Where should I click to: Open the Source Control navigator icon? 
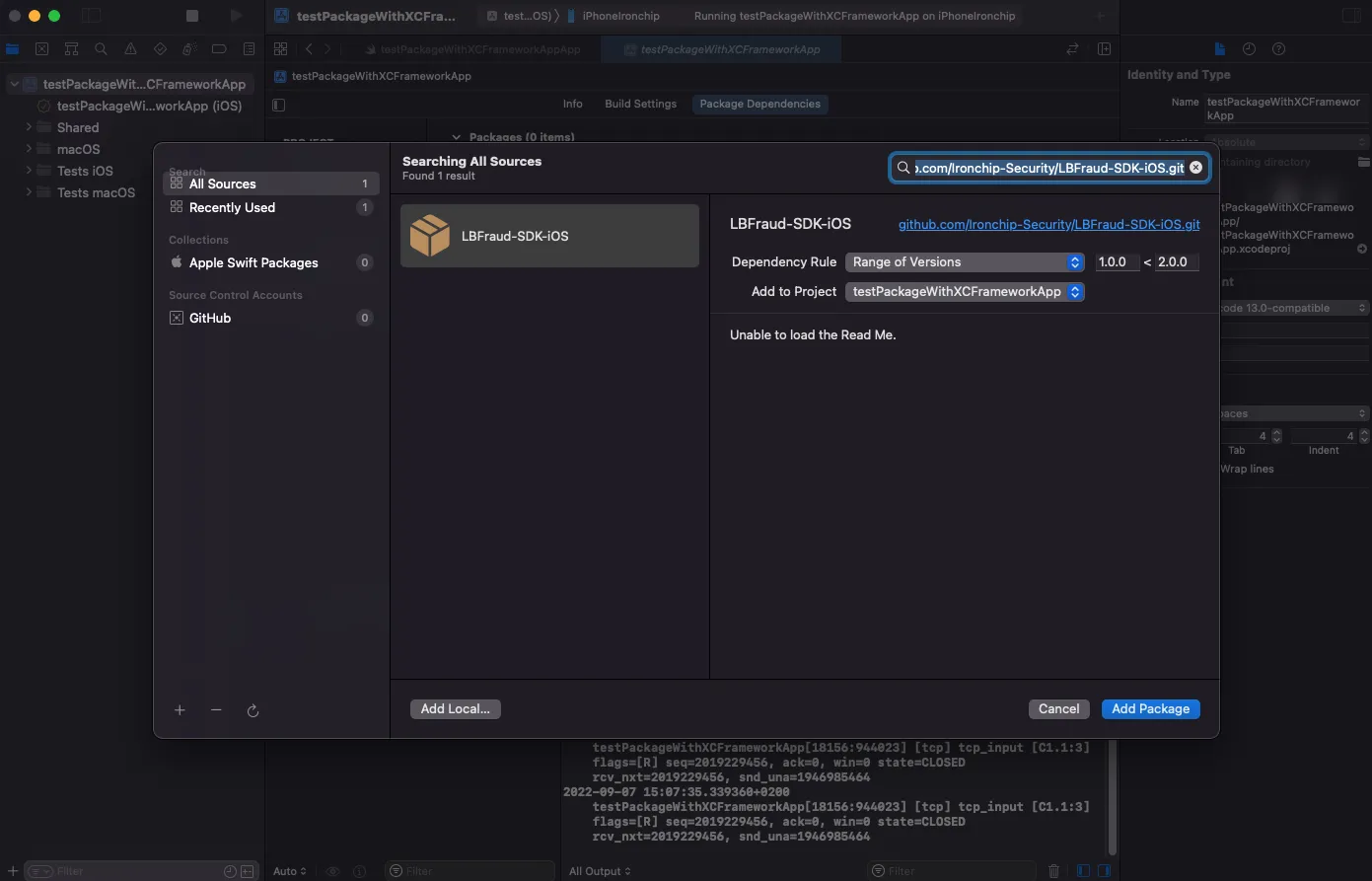(41, 48)
